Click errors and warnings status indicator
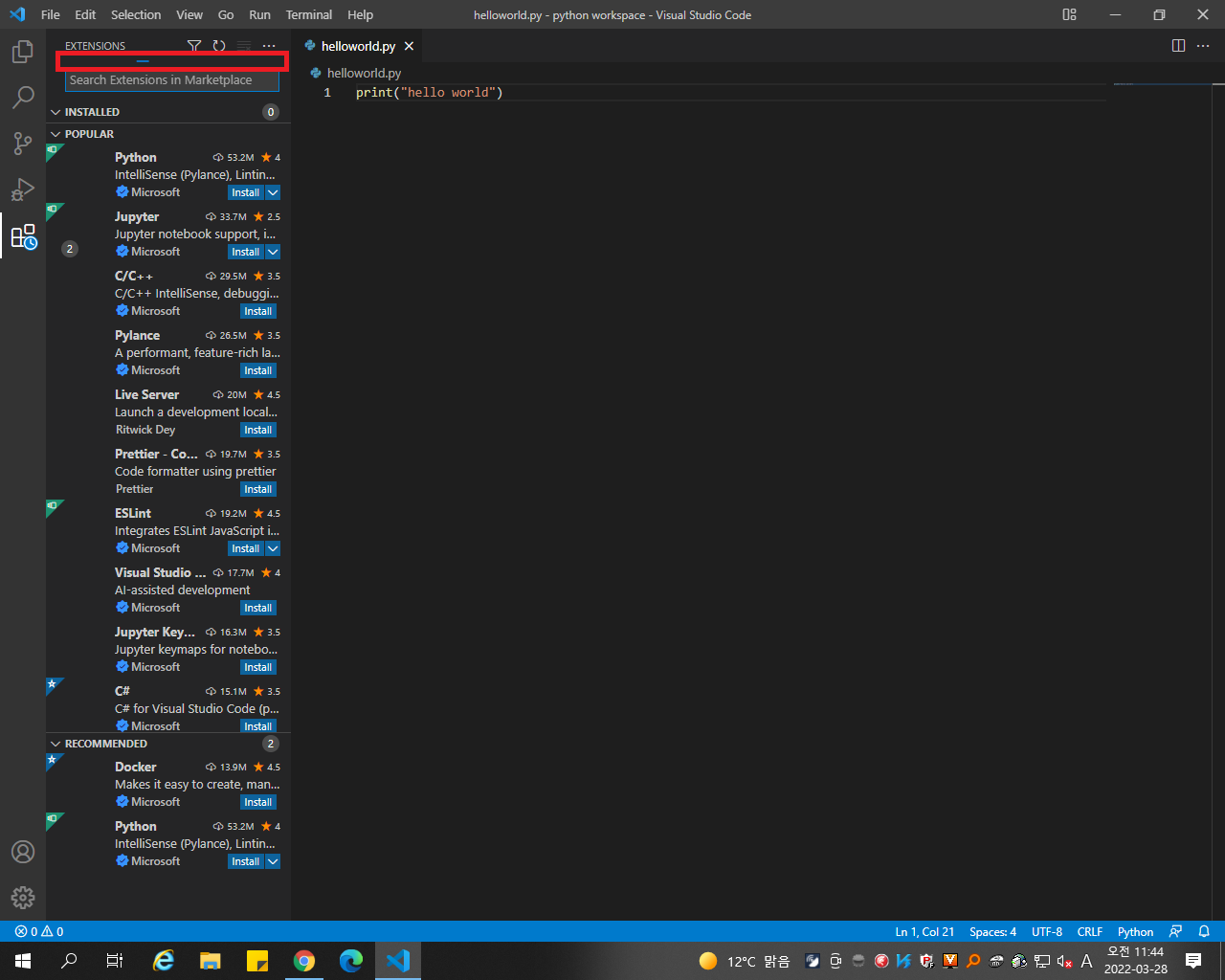The height and width of the screenshot is (980, 1225). point(39,931)
